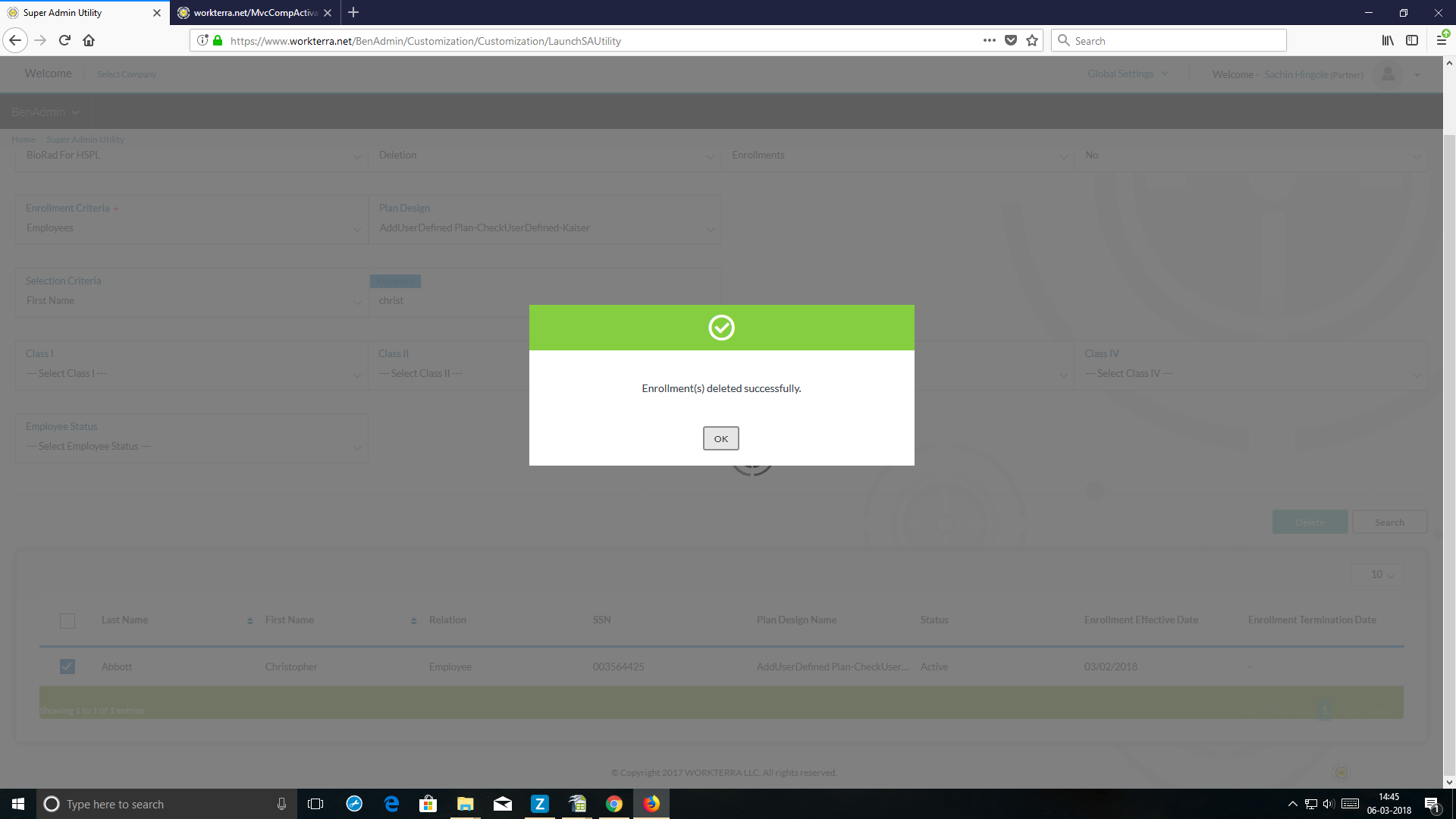Toggle the browser sidebar icon
This screenshot has width=1456, height=819.
[x=1412, y=41]
